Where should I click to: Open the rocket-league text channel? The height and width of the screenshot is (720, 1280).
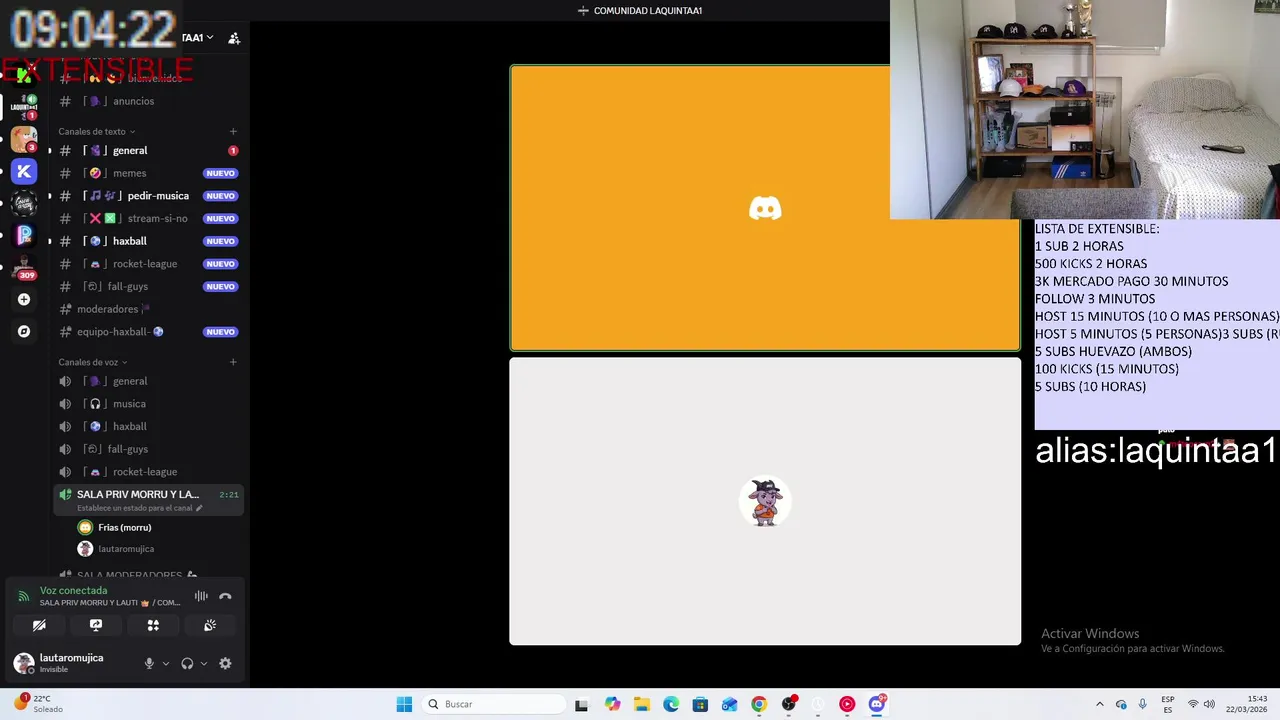click(x=148, y=264)
